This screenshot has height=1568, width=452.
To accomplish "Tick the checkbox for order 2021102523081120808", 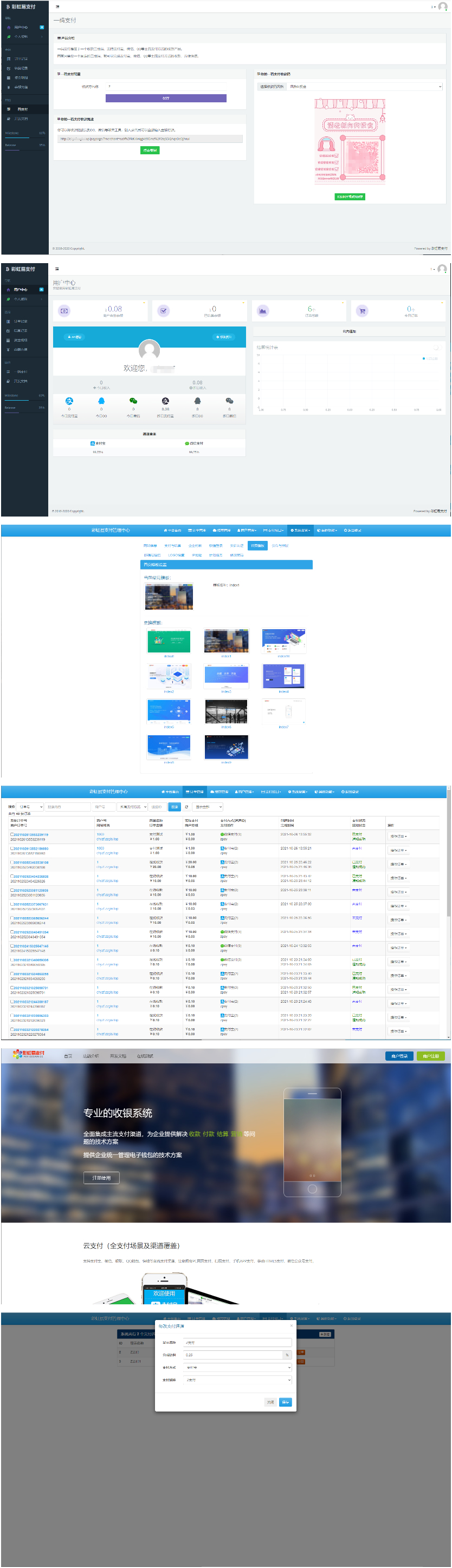I will coord(11,890).
